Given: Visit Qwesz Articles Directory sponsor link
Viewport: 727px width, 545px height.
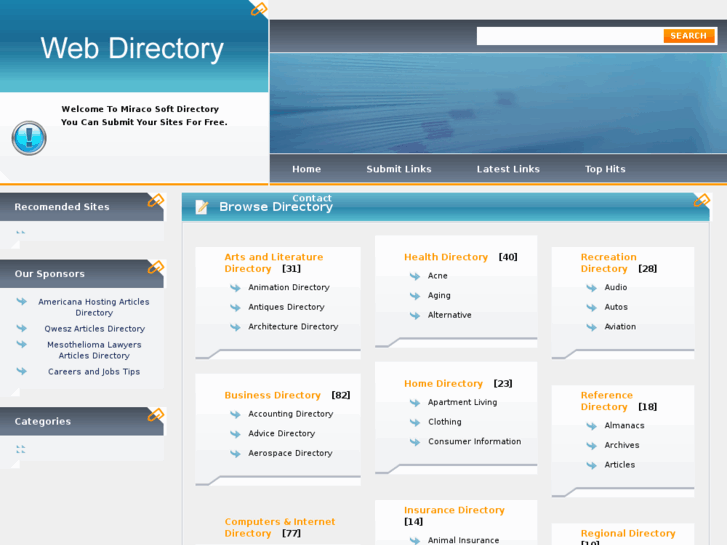Looking at the screenshot, I should point(95,328).
